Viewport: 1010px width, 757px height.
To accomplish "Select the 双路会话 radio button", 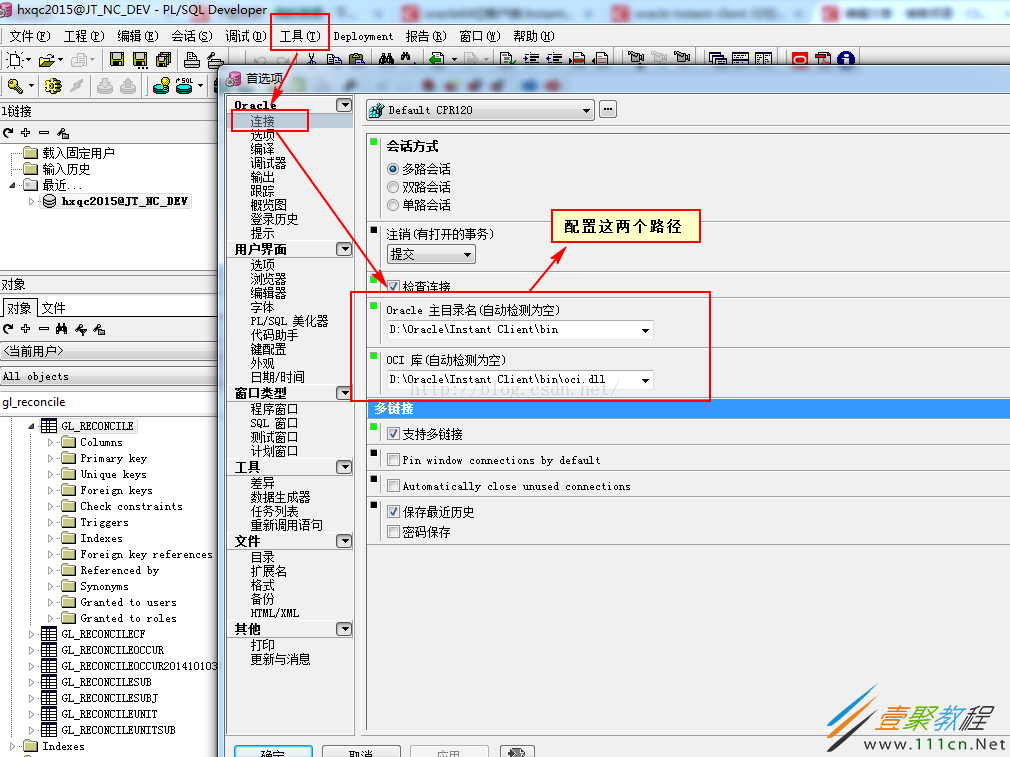I will click(x=393, y=187).
